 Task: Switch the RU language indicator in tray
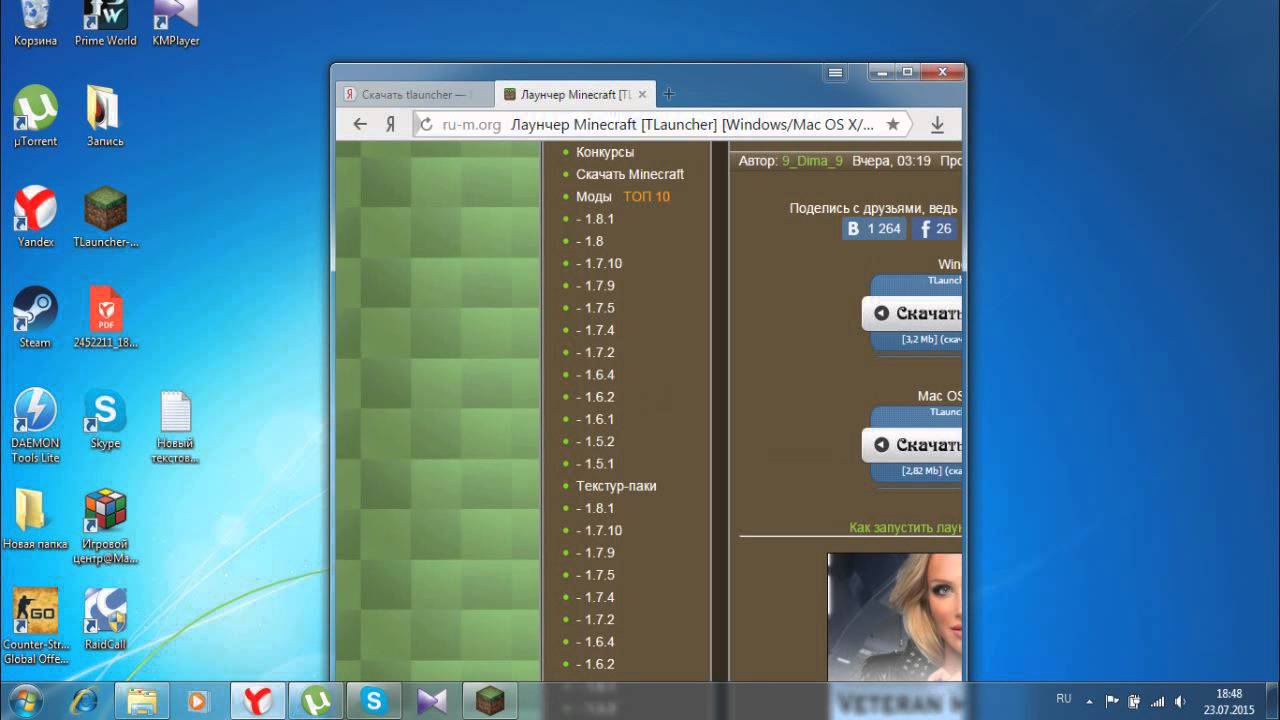pyautogui.click(x=1064, y=699)
